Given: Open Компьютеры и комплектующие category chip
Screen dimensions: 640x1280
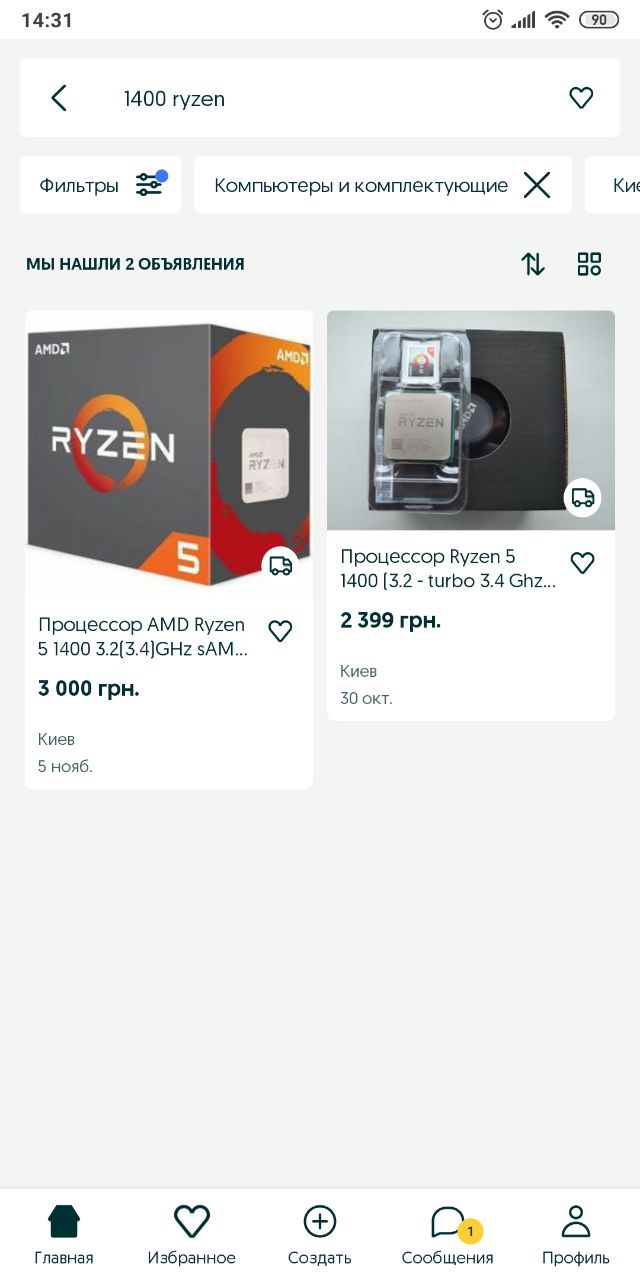Looking at the screenshot, I should (361, 185).
